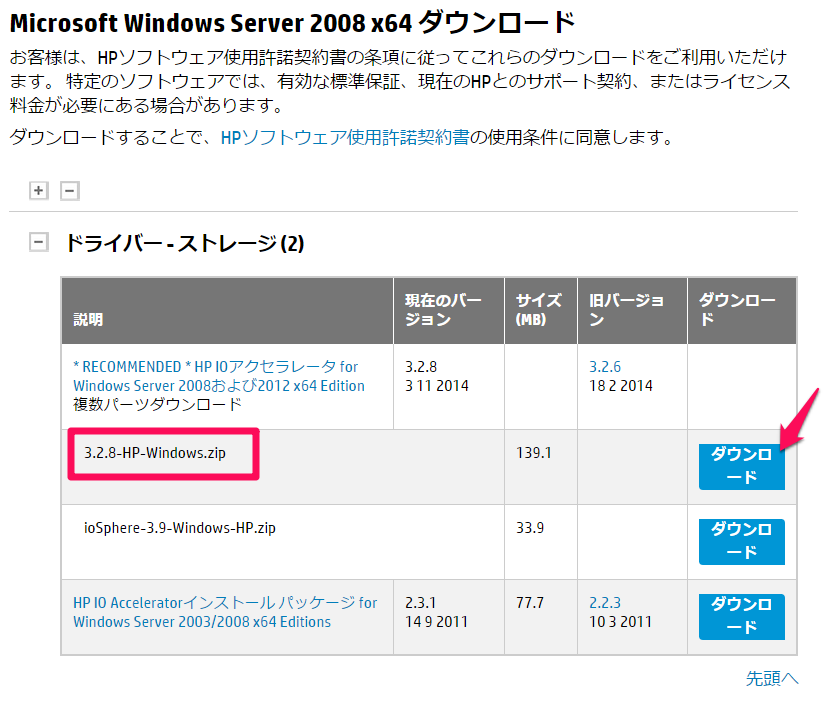Screen dimensions: 830x707
Task: Select the ioSphere-3.9-Windows-HP.zip file name
Action: (180, 528)
